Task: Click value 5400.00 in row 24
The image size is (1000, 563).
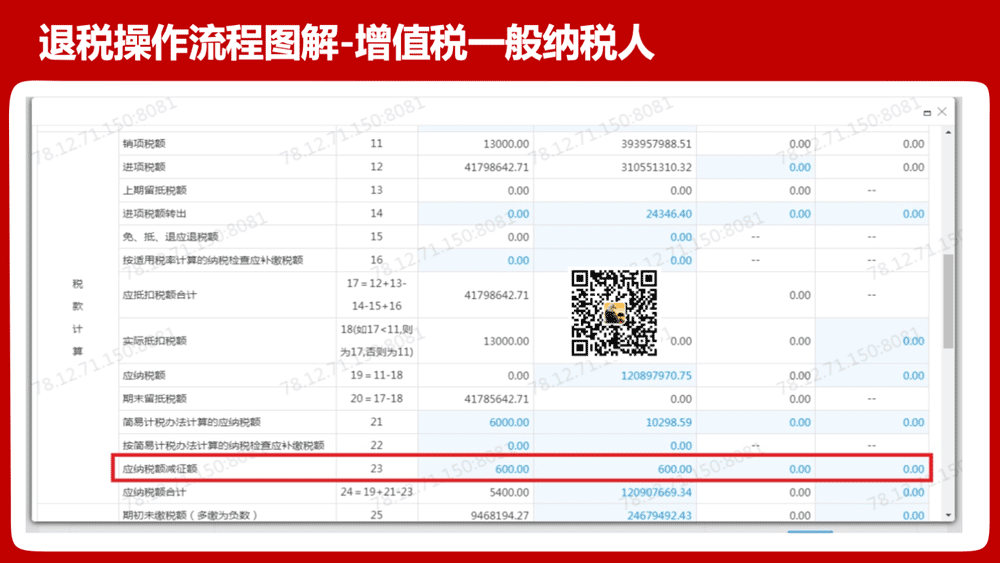Action: point(509,492)
